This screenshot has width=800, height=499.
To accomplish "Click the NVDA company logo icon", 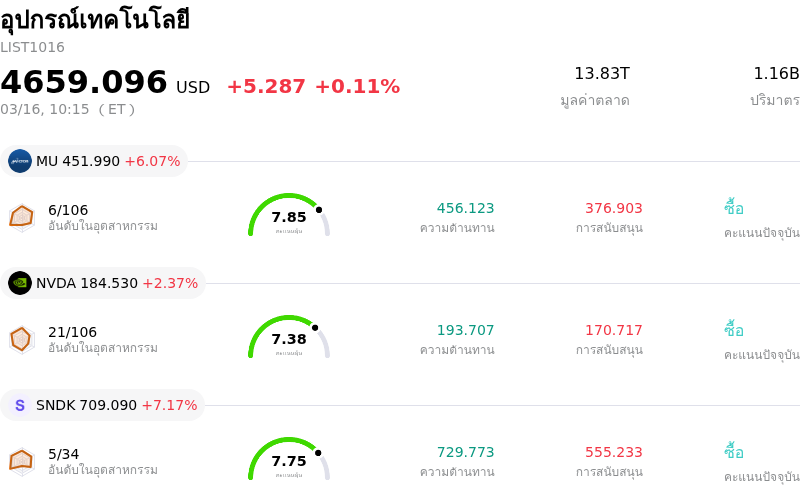I will pos(20,283).
